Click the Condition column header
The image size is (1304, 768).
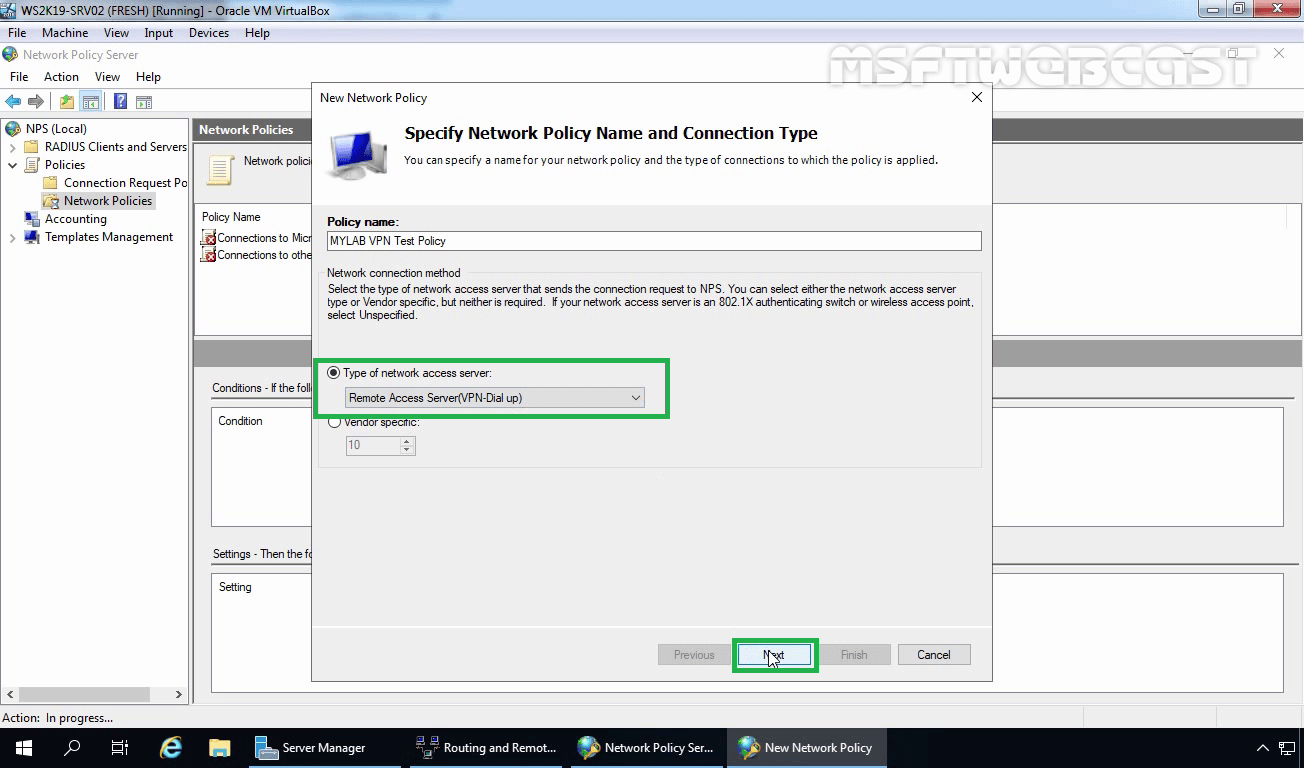[x=240, y=421]
